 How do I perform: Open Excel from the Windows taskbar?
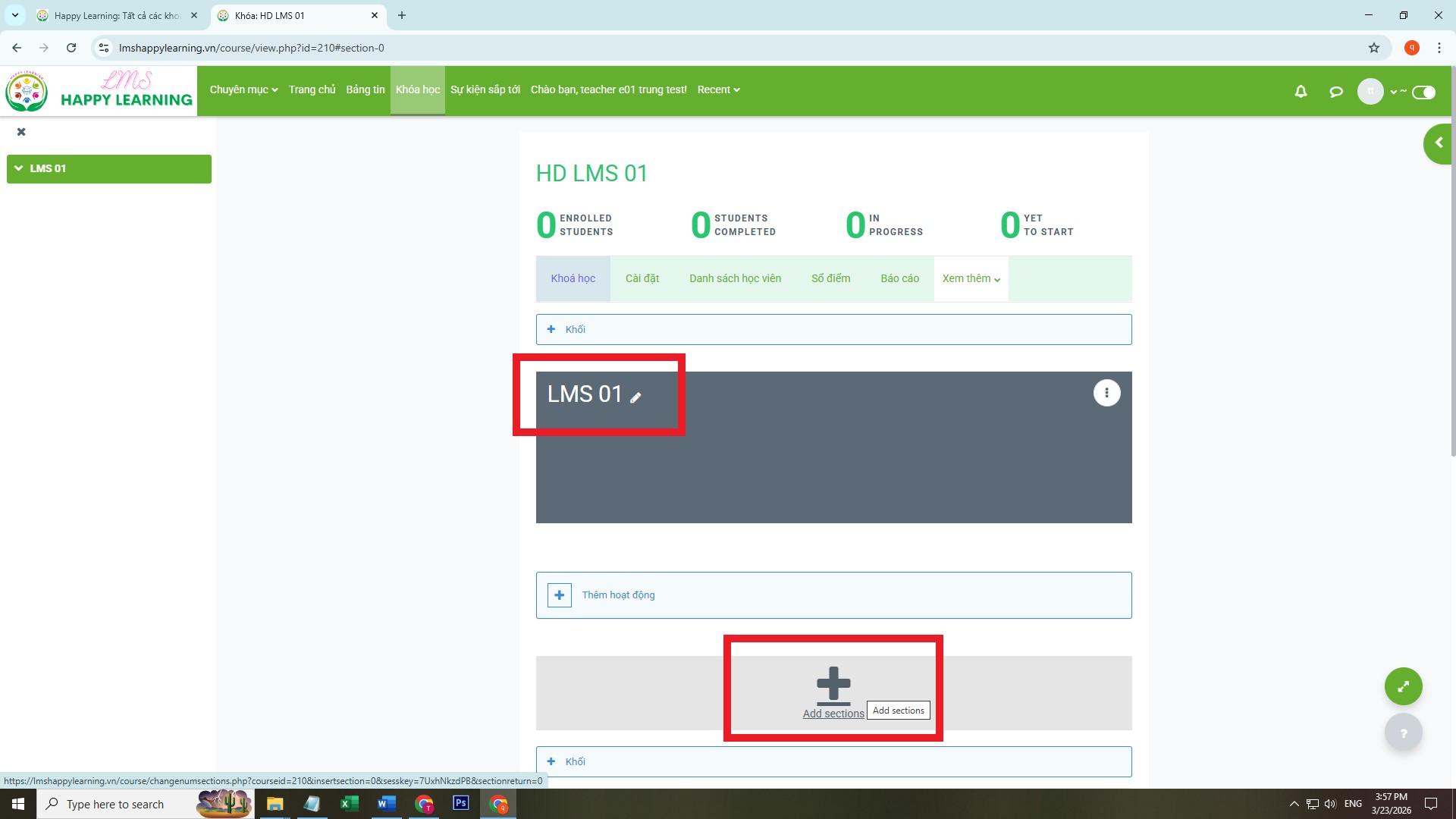tap(349, 804)
